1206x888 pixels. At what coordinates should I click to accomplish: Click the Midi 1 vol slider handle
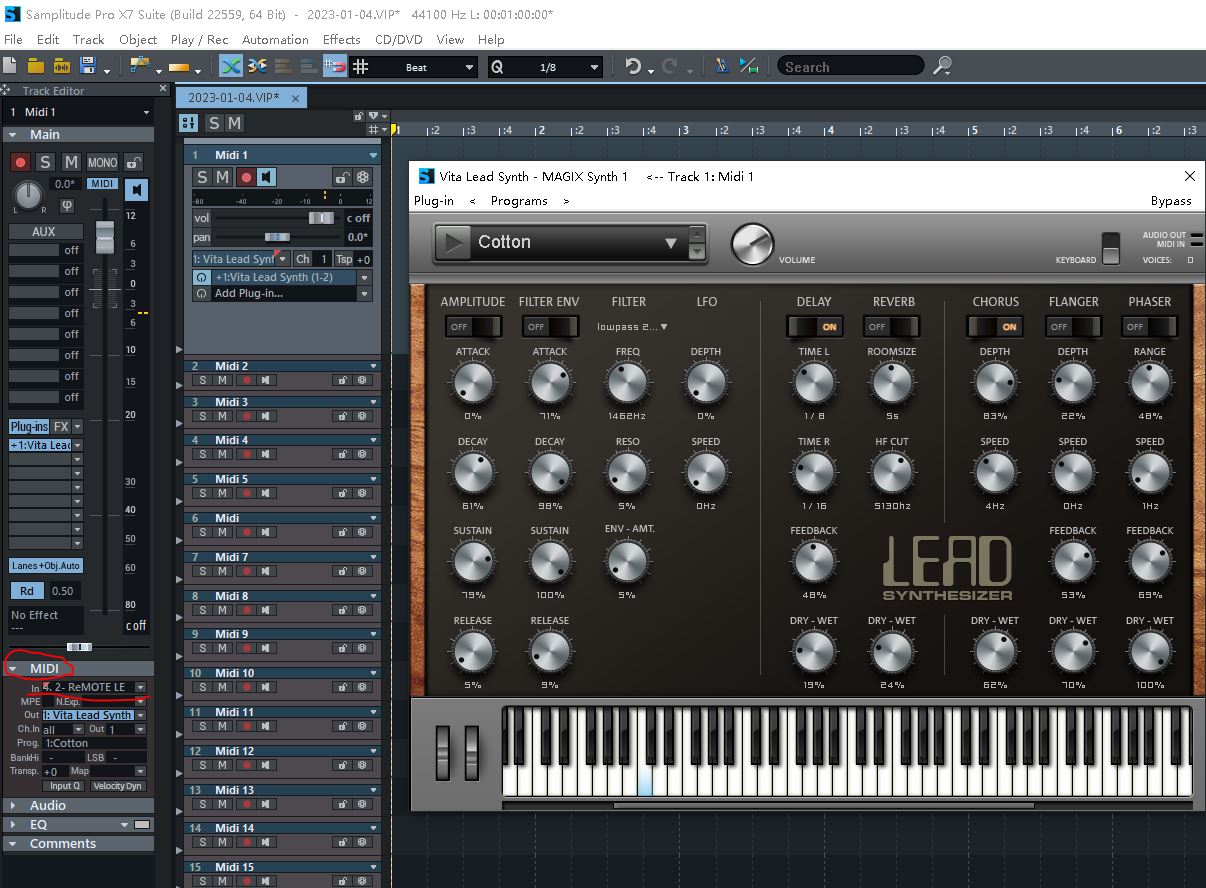[x=321, y=218]
